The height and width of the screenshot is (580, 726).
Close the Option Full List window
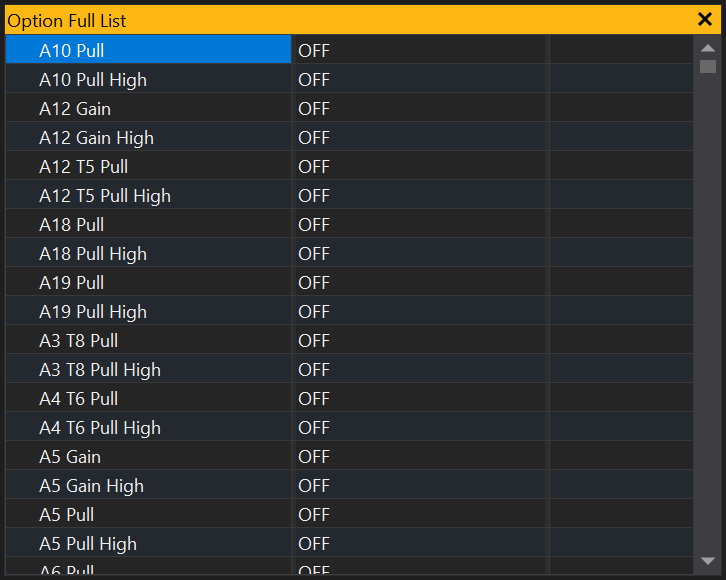click(x=704, y=19)
